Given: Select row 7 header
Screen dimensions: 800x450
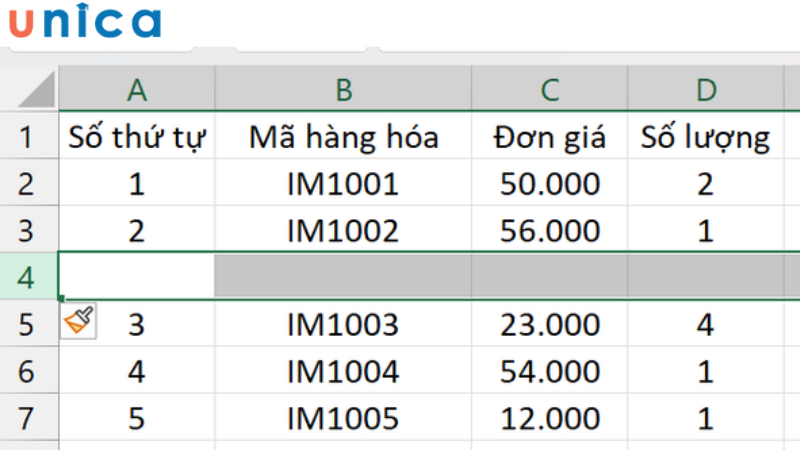Looking at the screenshot, I should [x=29, y=417].
